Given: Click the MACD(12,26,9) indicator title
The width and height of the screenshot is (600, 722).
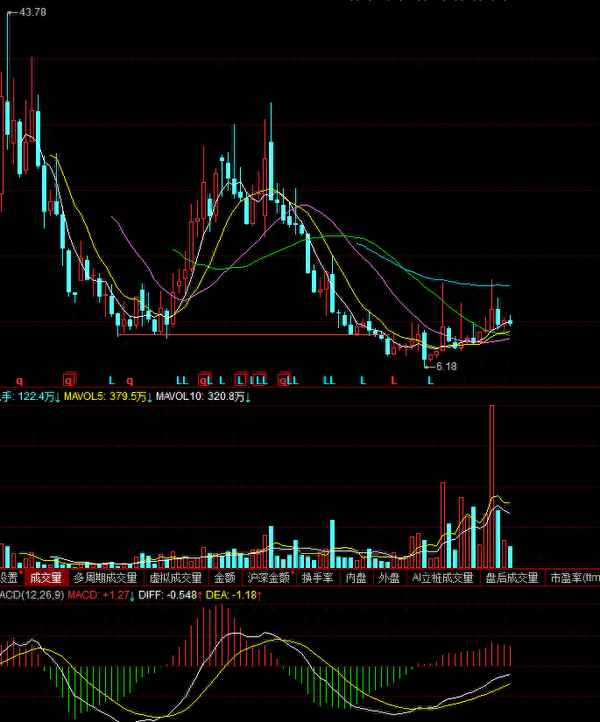Looking at the screenshot, I should point(34,595).
